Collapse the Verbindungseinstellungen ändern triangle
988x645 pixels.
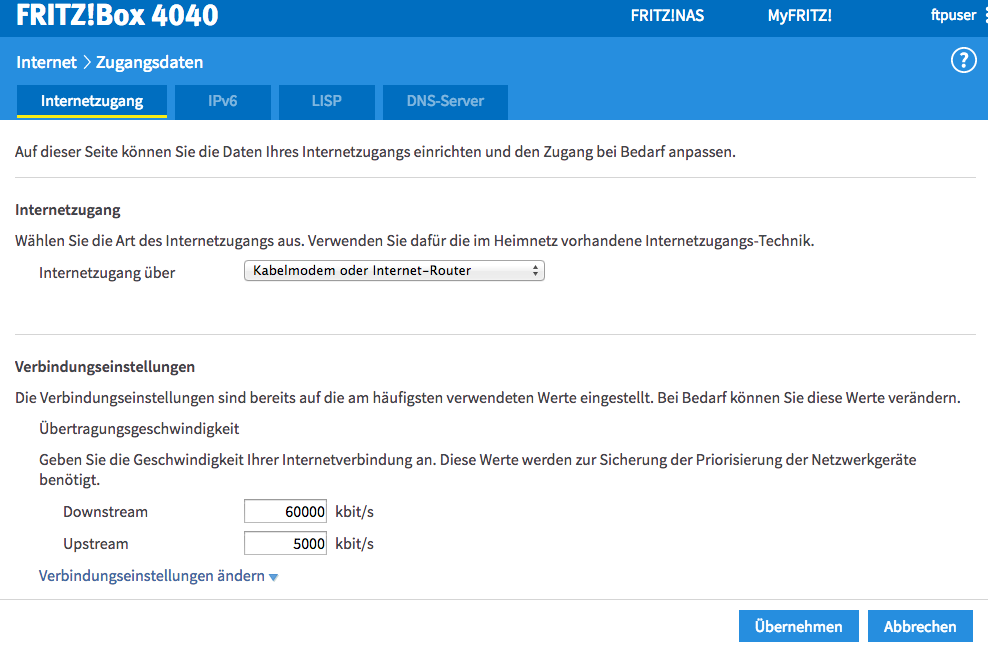tap(273, 576)
